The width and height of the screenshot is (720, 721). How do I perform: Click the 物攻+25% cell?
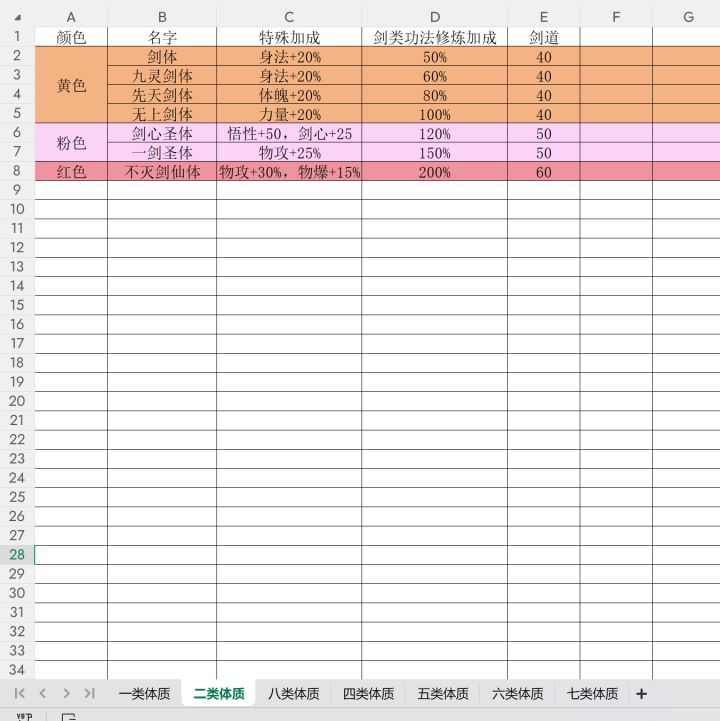click(x=289, y=152)
